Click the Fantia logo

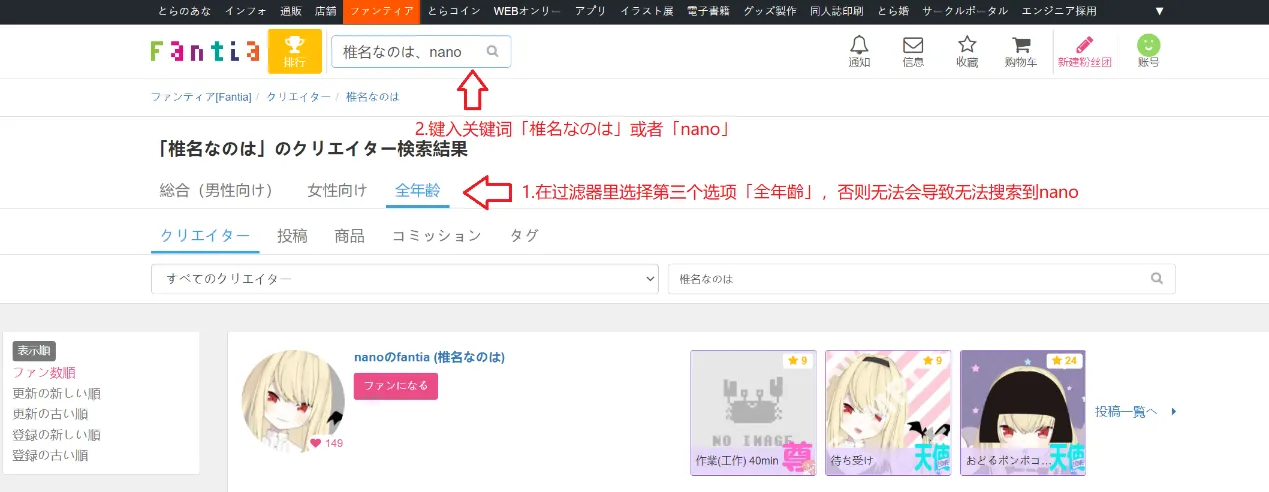pos(205,51)
